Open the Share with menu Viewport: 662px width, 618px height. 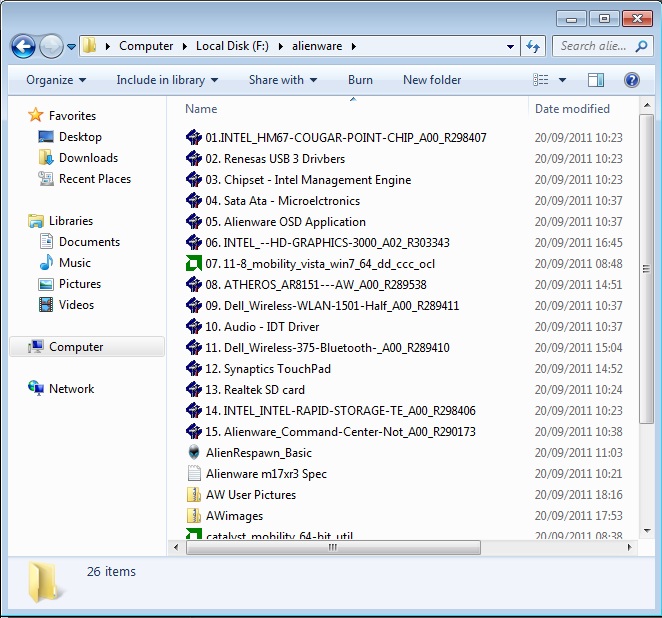tap(282, 80)
